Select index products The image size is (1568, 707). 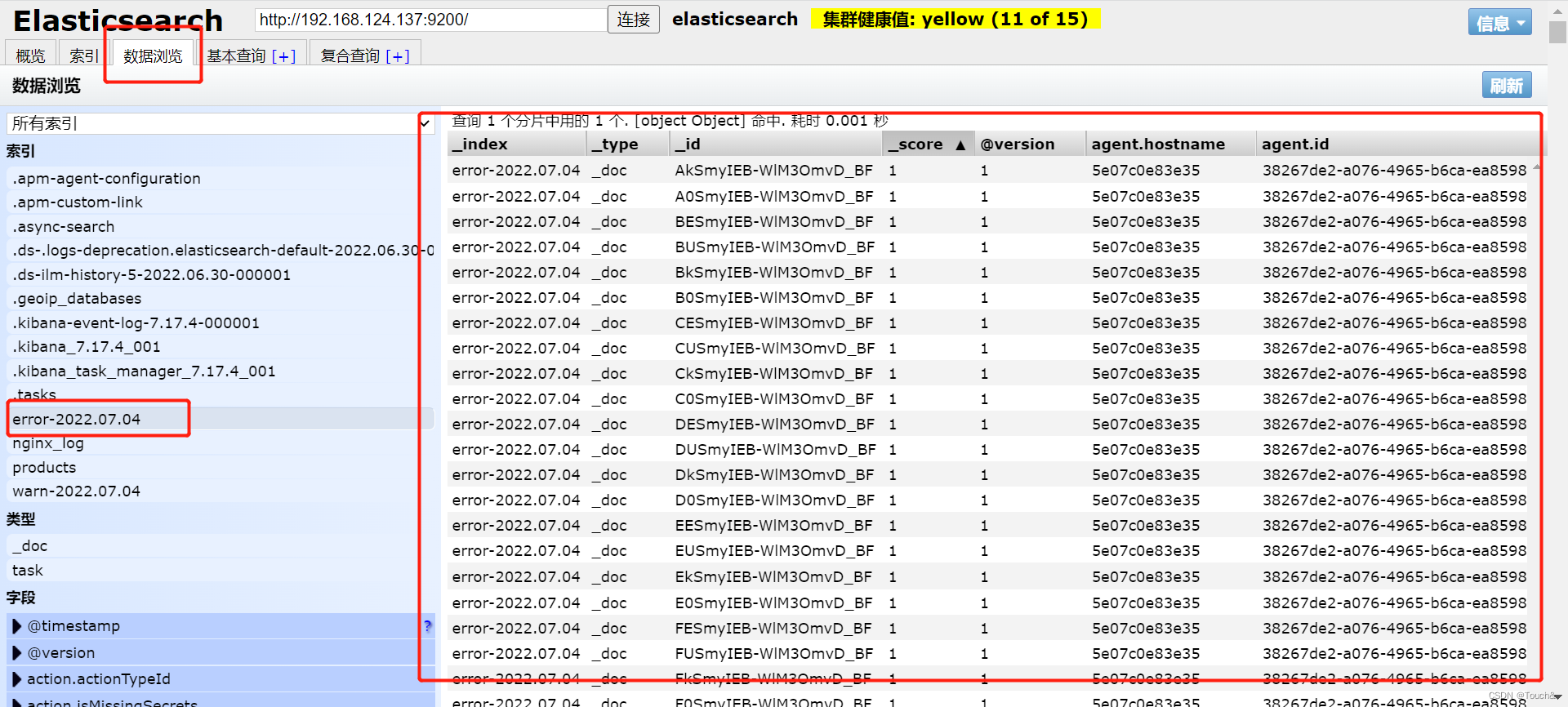(x=220, y=467)
